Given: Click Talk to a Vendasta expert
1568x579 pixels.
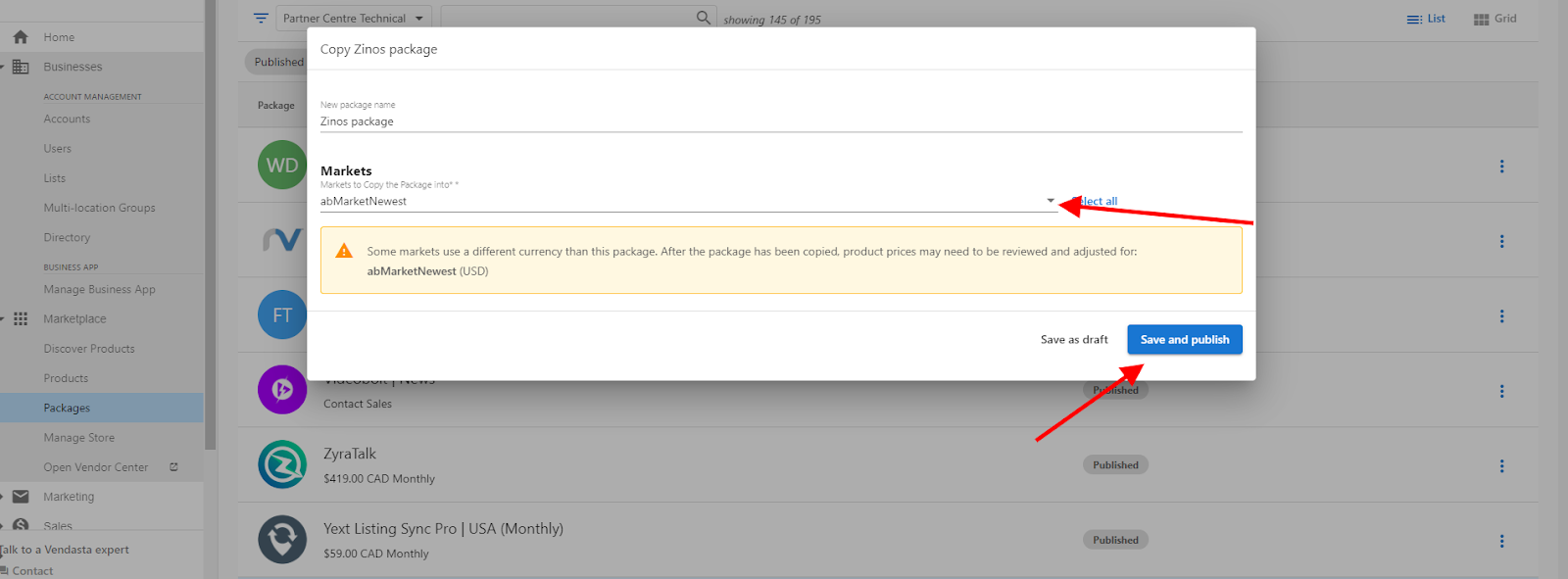Looking at the screenshot, I should click(x=65, y=550).
